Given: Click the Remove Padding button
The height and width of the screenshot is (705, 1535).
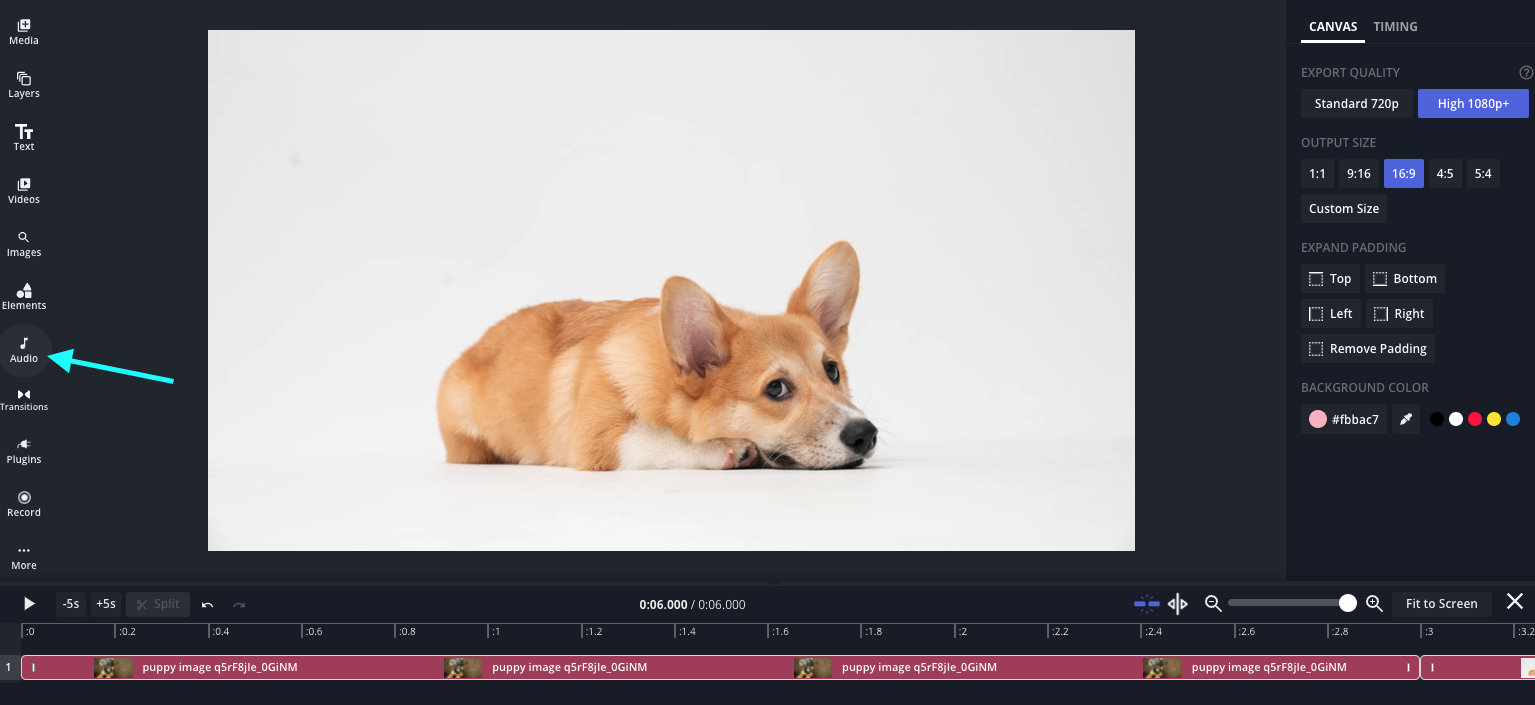Looking at the screenshot, I should (x=1367, y=349).
